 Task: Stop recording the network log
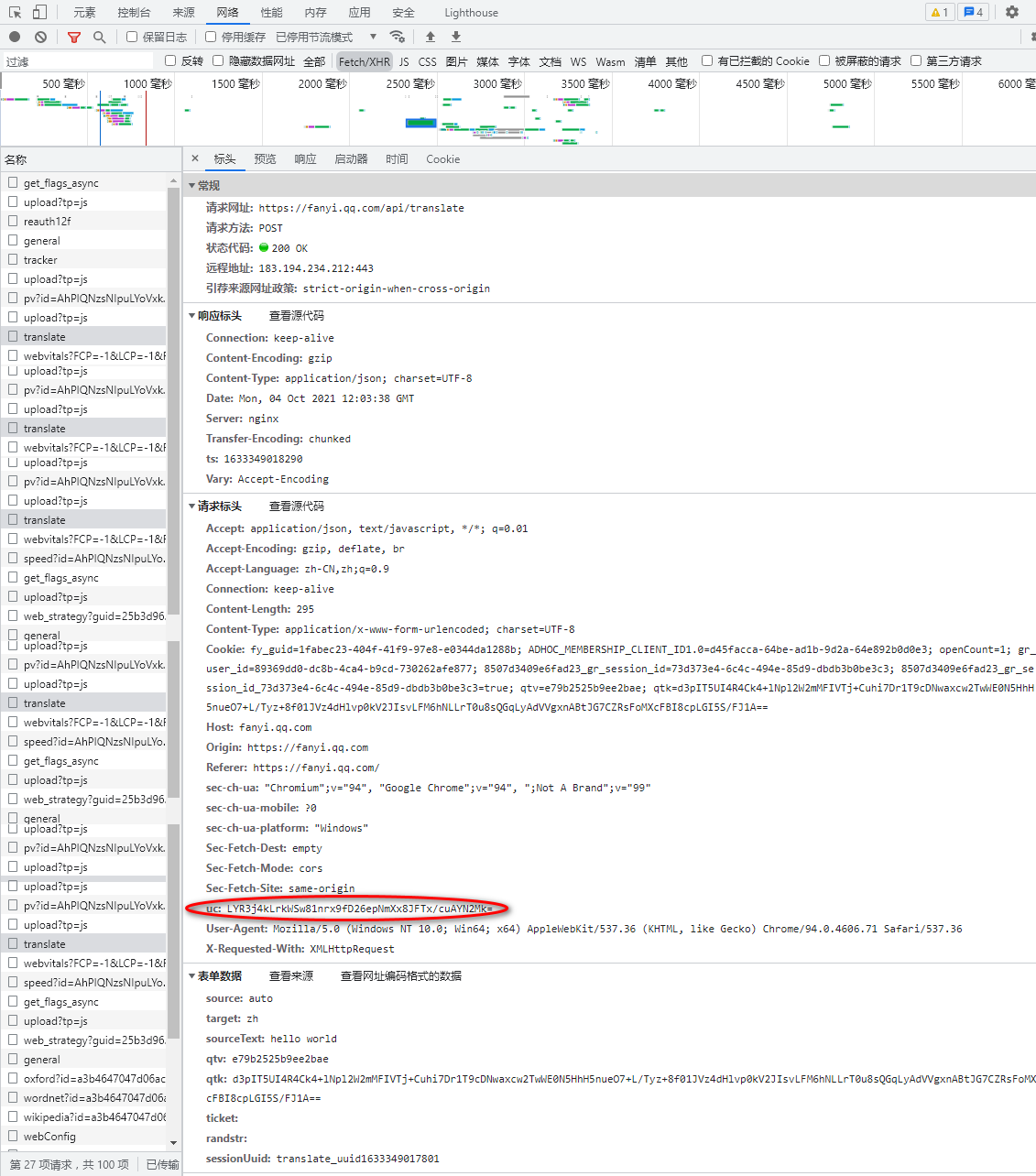click(15, 37)
